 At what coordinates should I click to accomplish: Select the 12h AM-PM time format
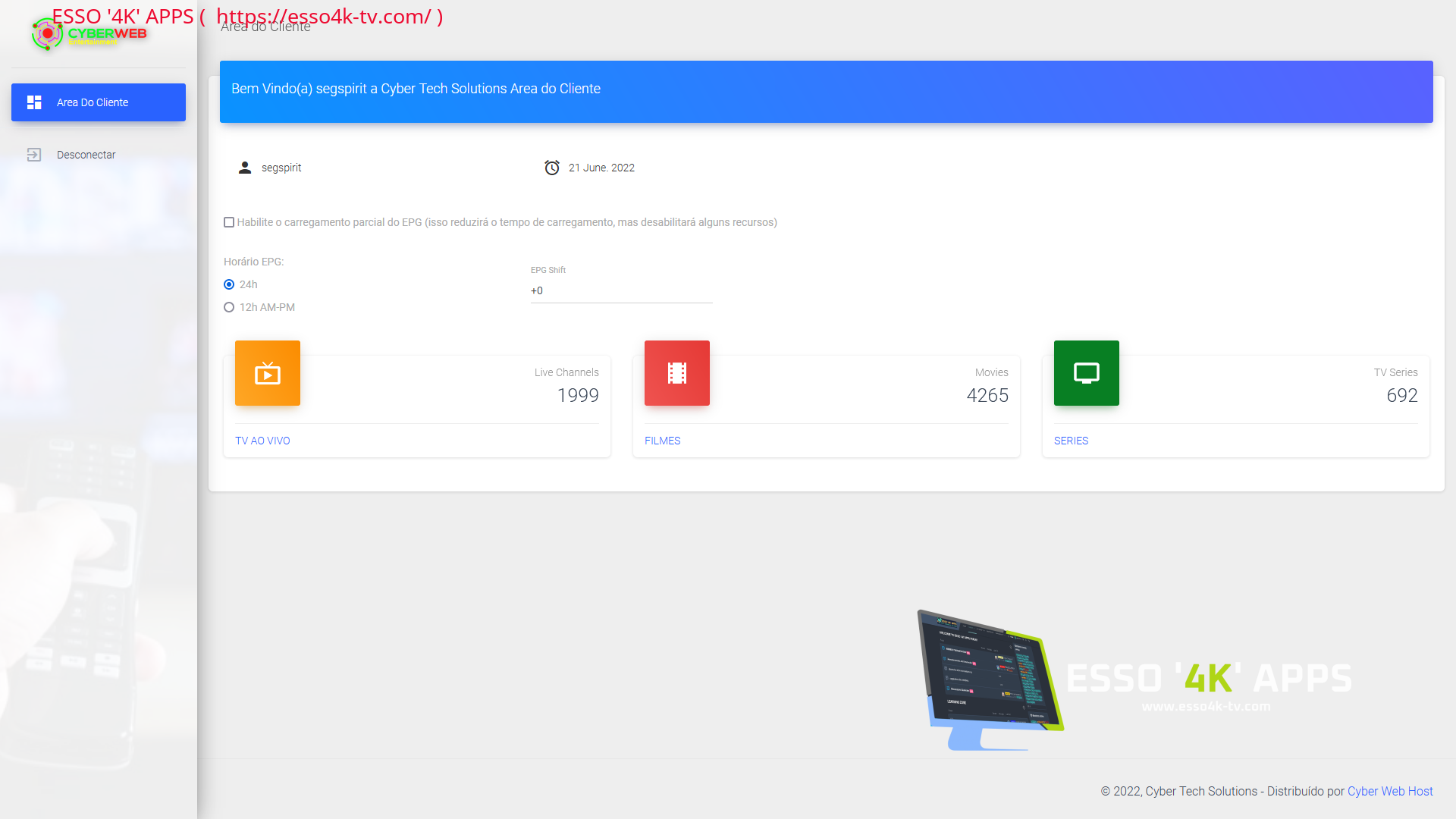pyautogui.click(x=229, y=307)
